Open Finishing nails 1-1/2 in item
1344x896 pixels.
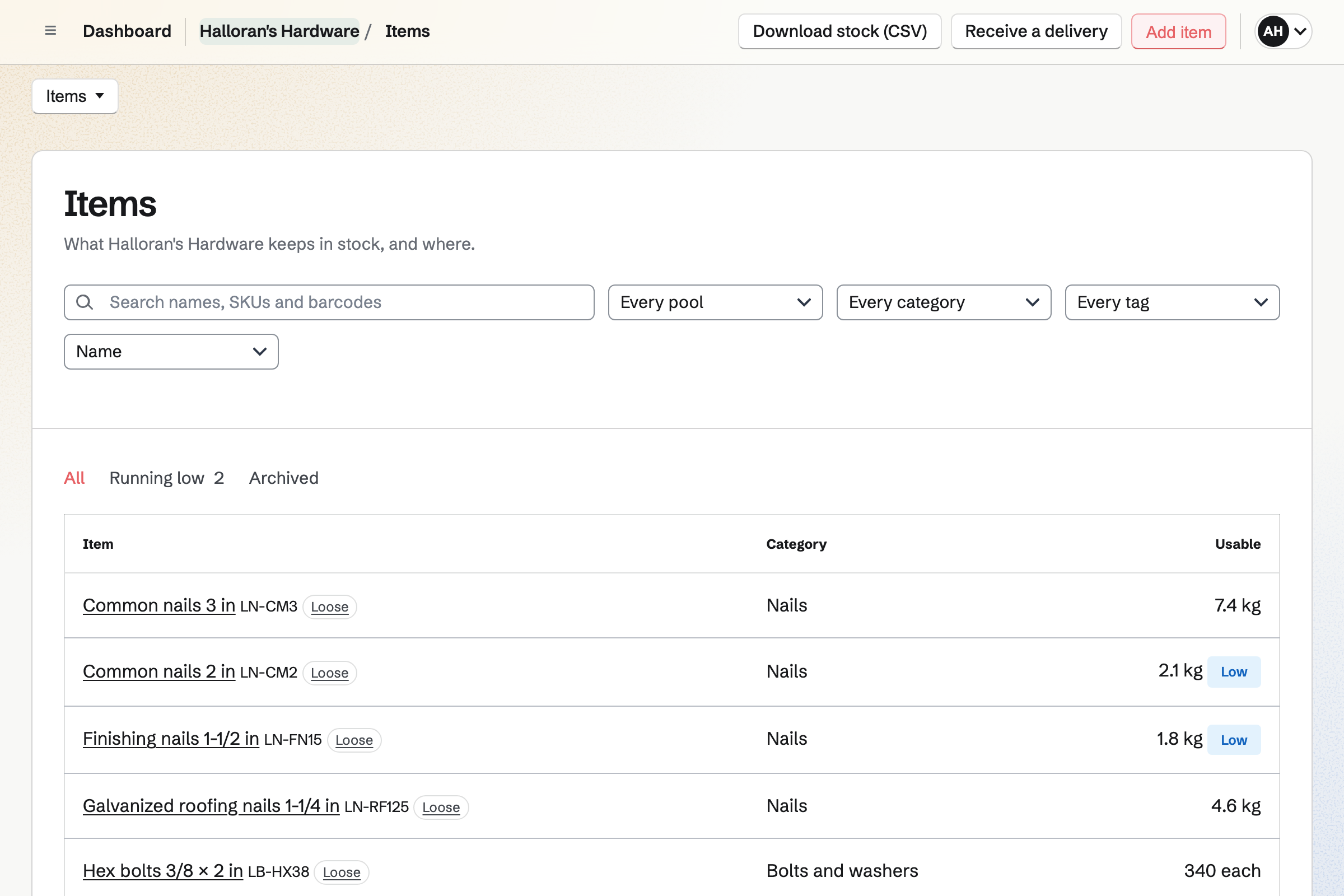[x=171, y=739]
